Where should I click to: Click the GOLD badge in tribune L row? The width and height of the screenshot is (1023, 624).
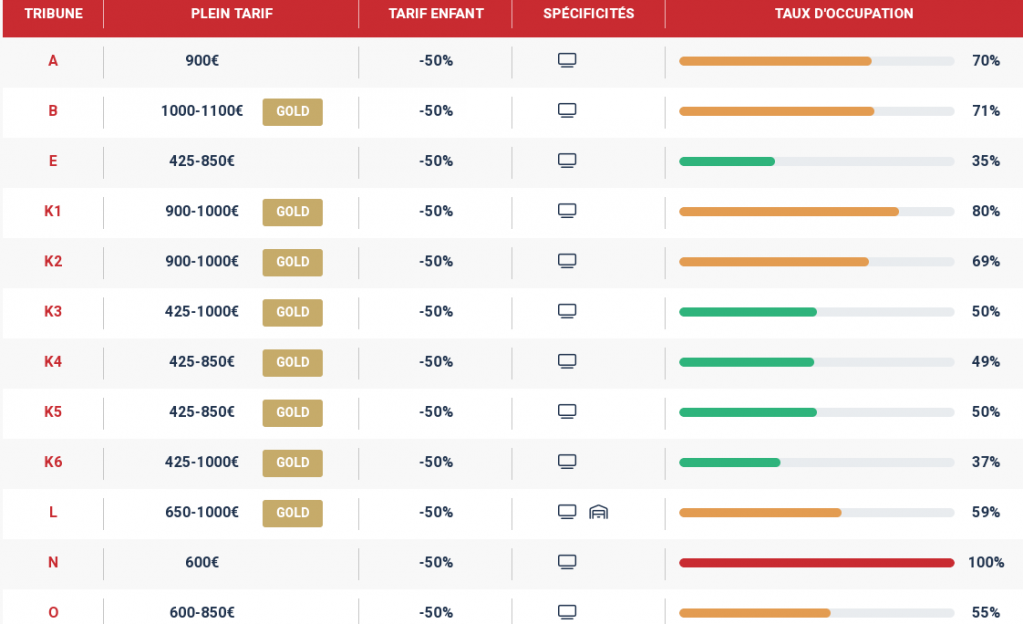[293, 512]
